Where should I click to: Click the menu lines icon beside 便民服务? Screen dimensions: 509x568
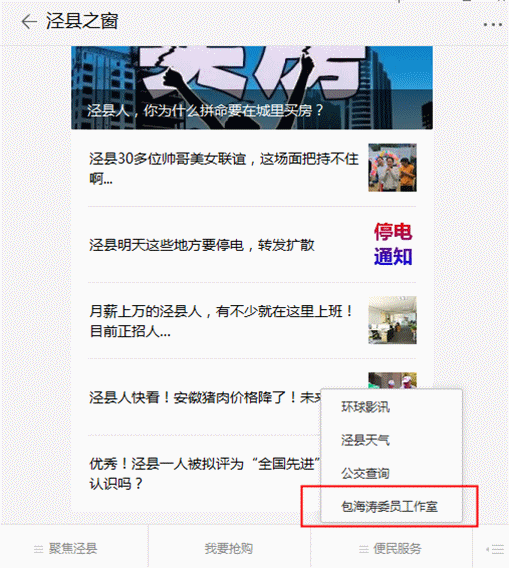(x=364, y=550)
